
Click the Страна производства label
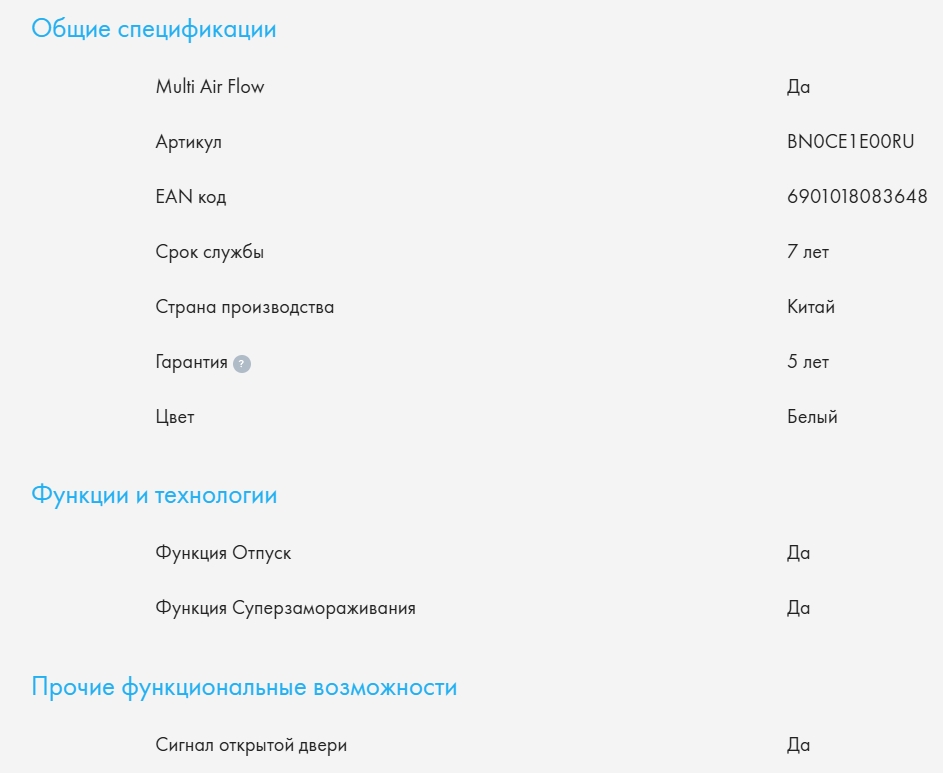click(245, 307)
